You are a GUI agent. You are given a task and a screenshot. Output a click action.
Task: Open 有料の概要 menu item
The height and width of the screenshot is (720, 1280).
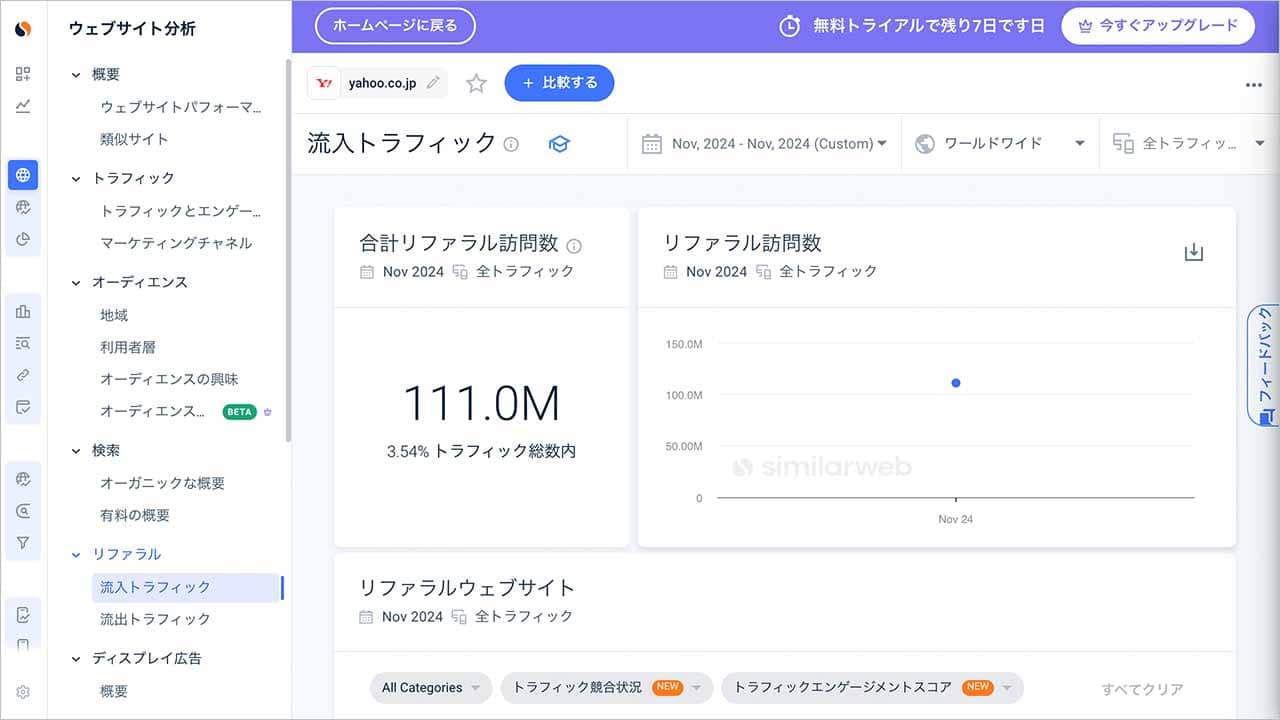[135, 515]
